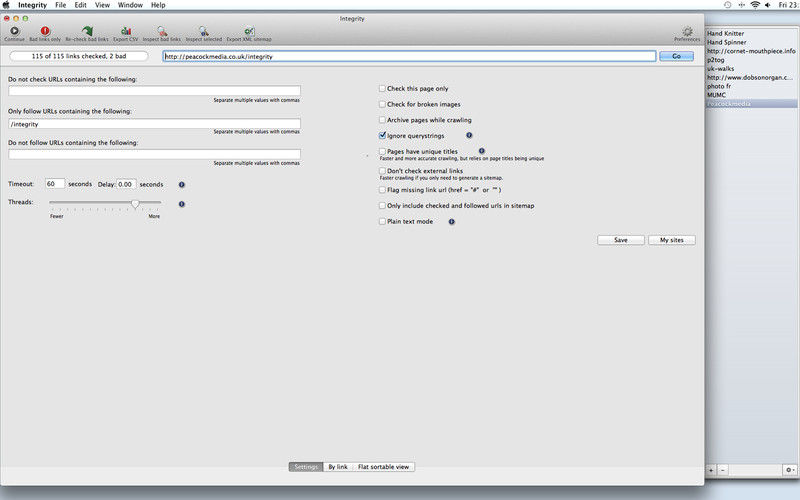Open Preferences gear icon

[x=687, y=32]
